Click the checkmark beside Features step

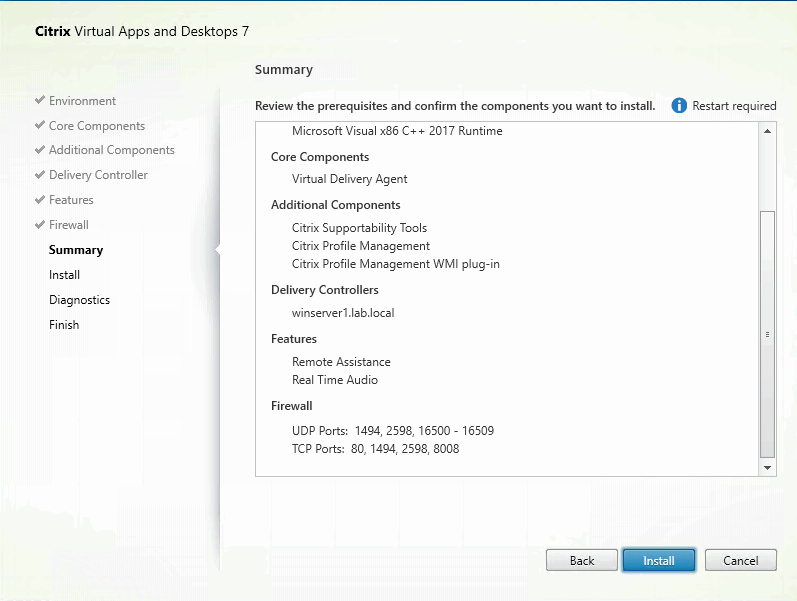click(40, 199)
